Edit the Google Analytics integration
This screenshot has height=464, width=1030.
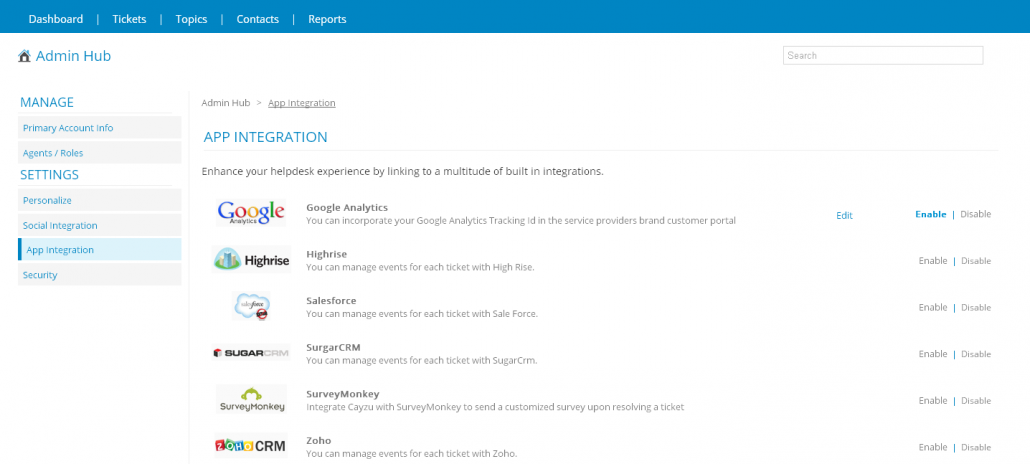(x=844, y=216)
